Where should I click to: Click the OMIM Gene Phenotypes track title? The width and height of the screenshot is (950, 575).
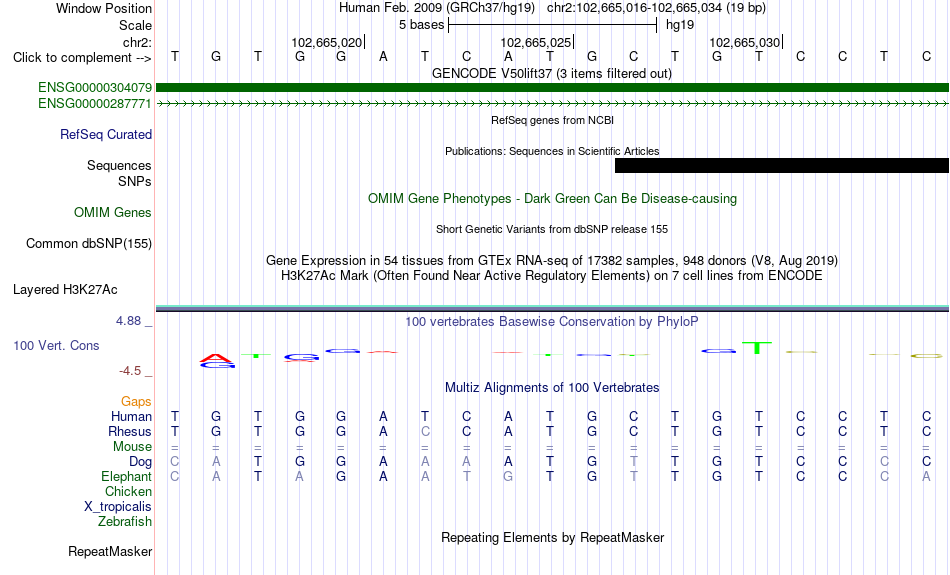553,199
